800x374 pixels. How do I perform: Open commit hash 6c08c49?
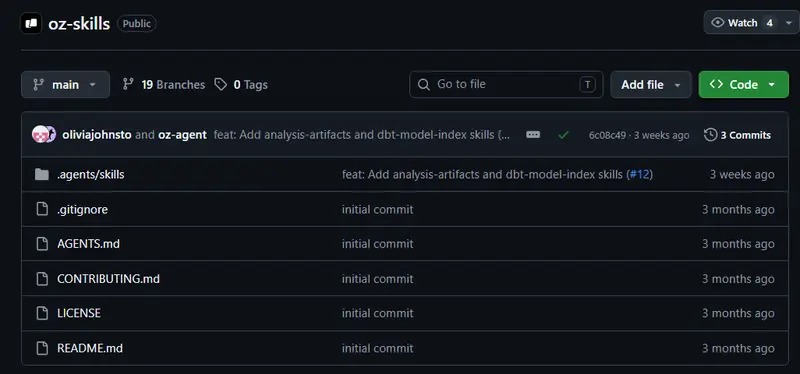[607, 135]
